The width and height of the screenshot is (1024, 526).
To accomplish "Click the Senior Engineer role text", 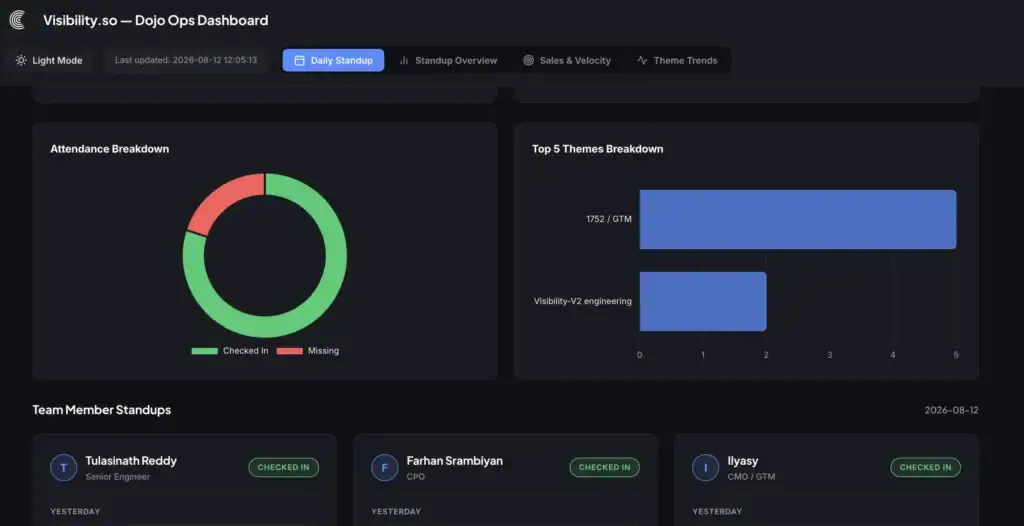I will click(118, 477).
